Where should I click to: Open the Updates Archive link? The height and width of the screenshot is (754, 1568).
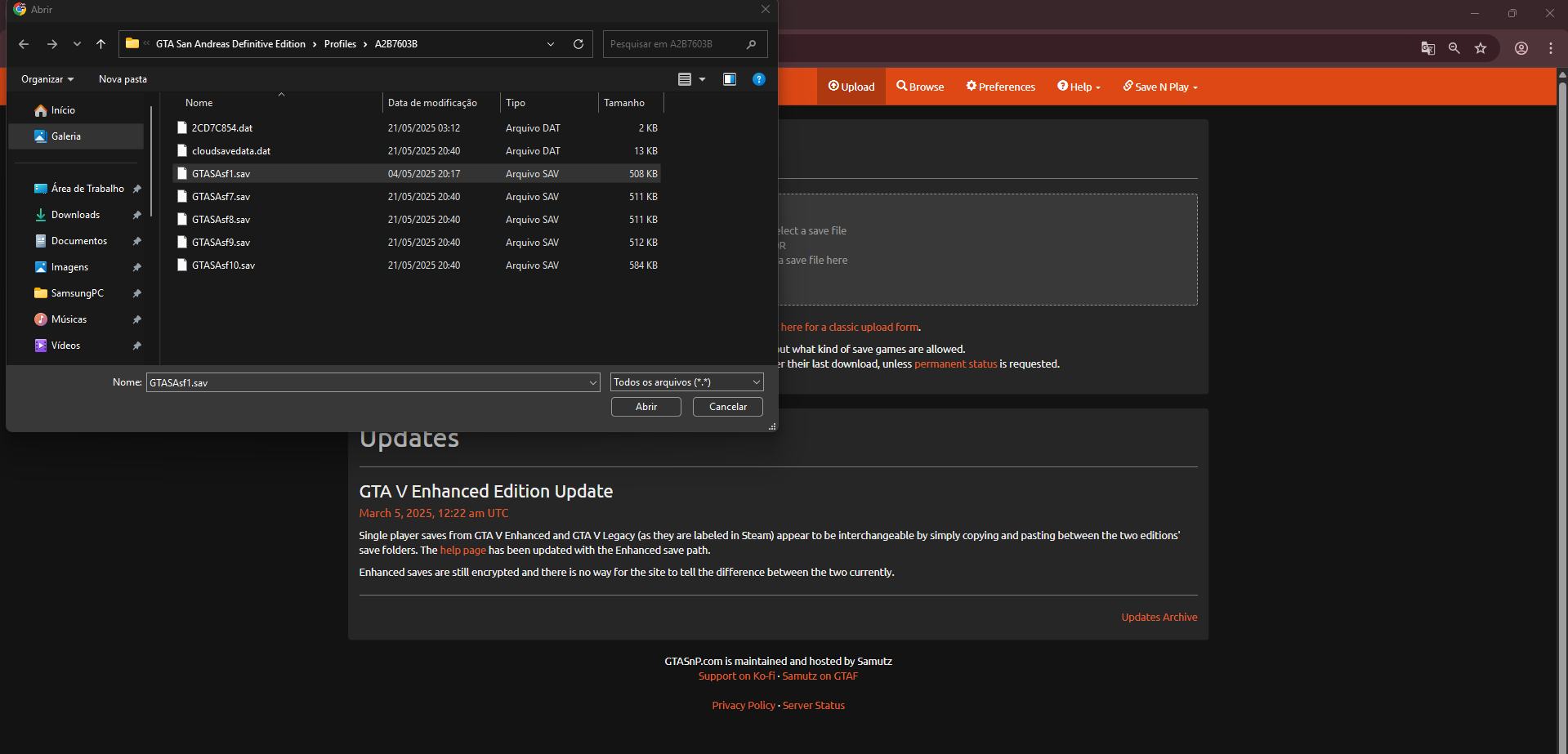1159,618
